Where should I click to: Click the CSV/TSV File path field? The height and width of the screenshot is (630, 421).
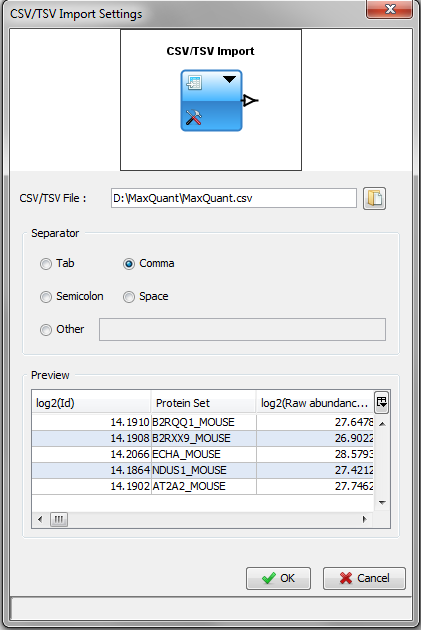tap(234, 198)
